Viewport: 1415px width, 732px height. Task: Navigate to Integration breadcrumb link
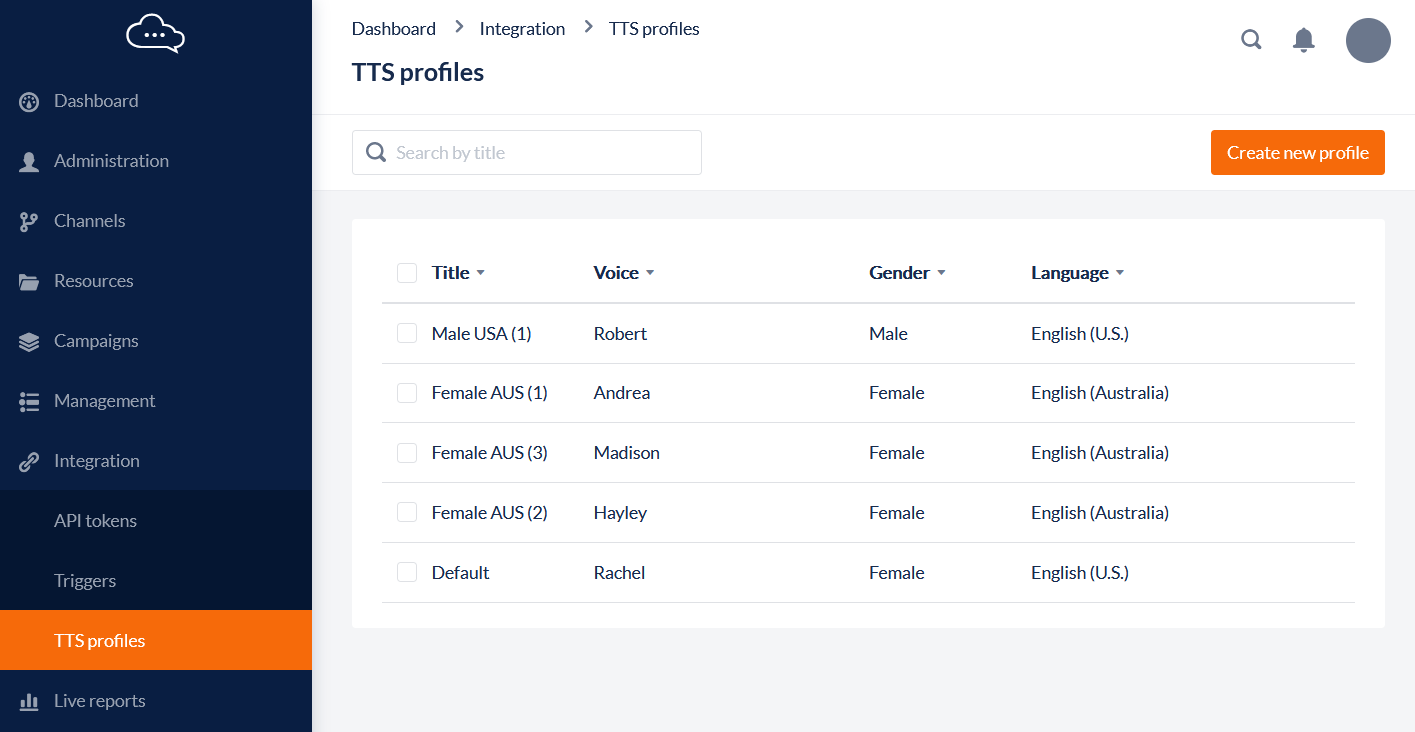[522, 29]
